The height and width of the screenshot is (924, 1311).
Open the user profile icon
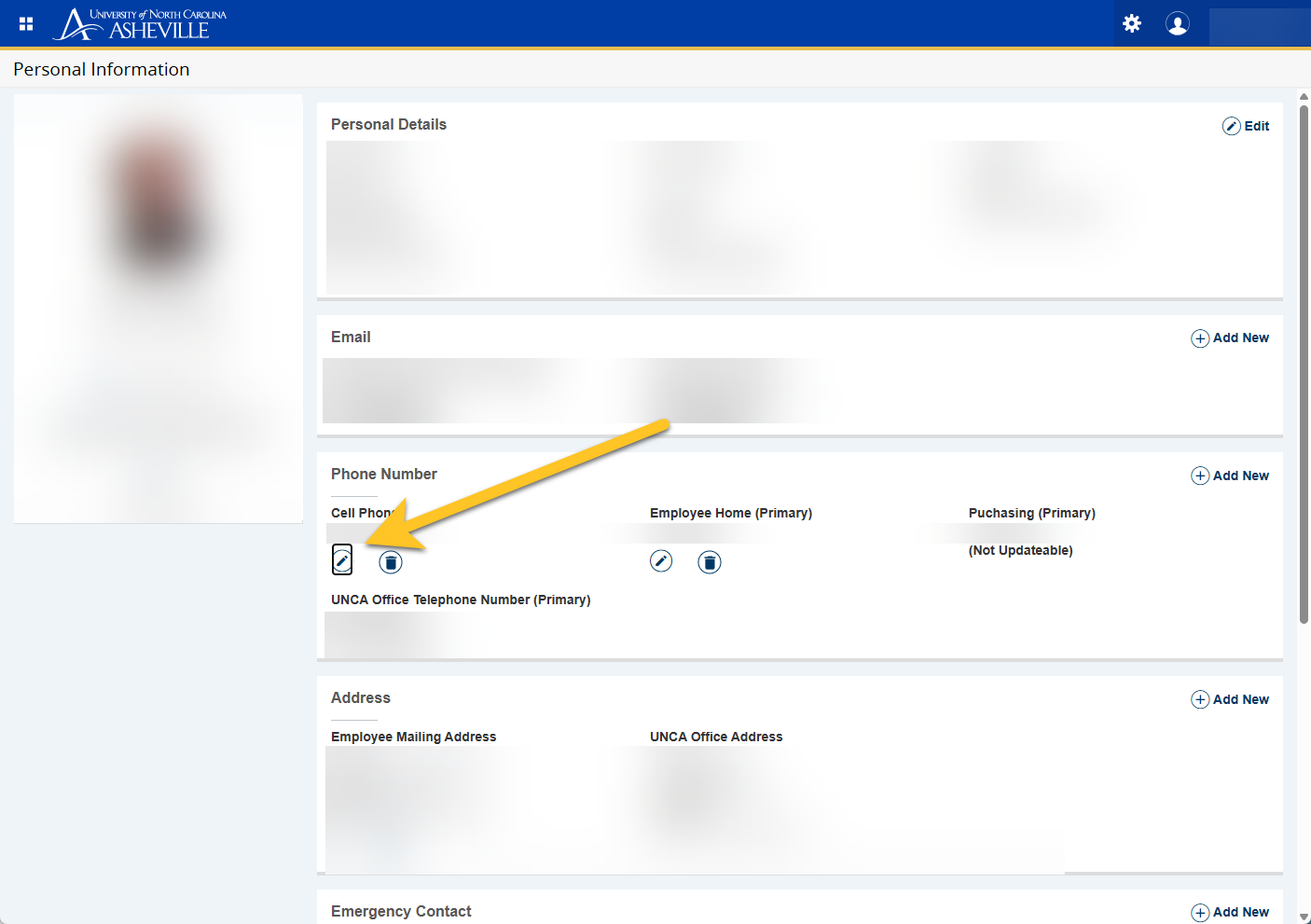pyautogui.click(x=1178, y=23)
